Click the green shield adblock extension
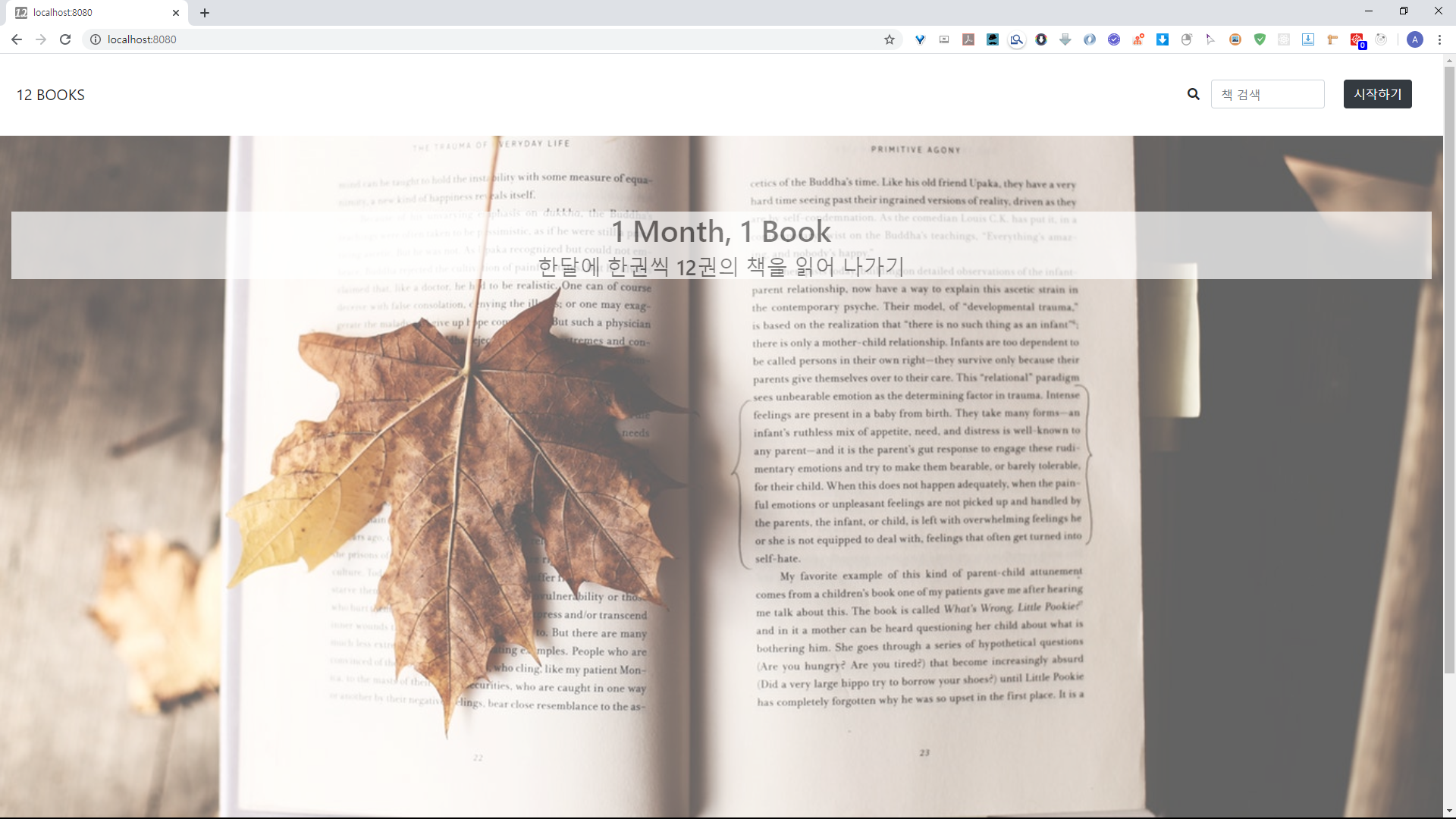 click(1260, 39)
